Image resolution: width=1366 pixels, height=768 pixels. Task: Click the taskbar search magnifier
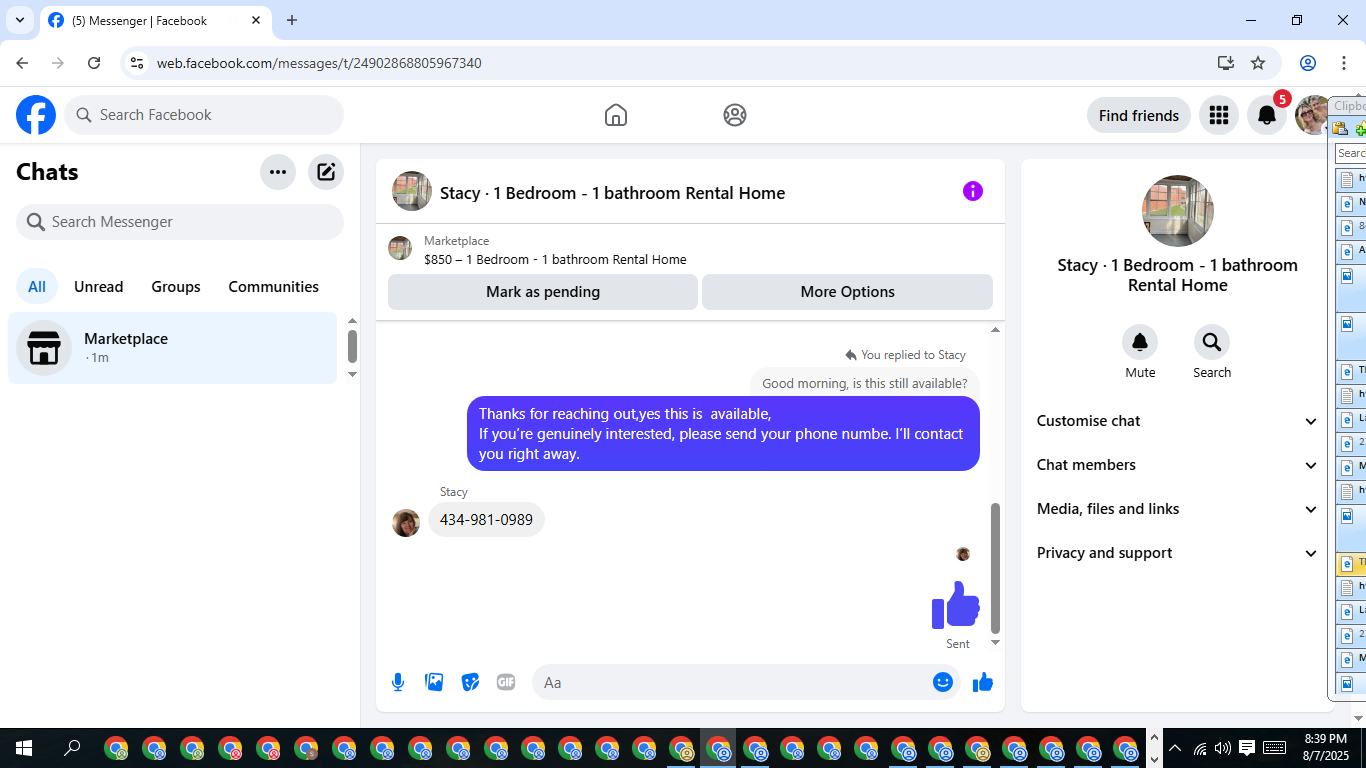click(x=72, y=747)
